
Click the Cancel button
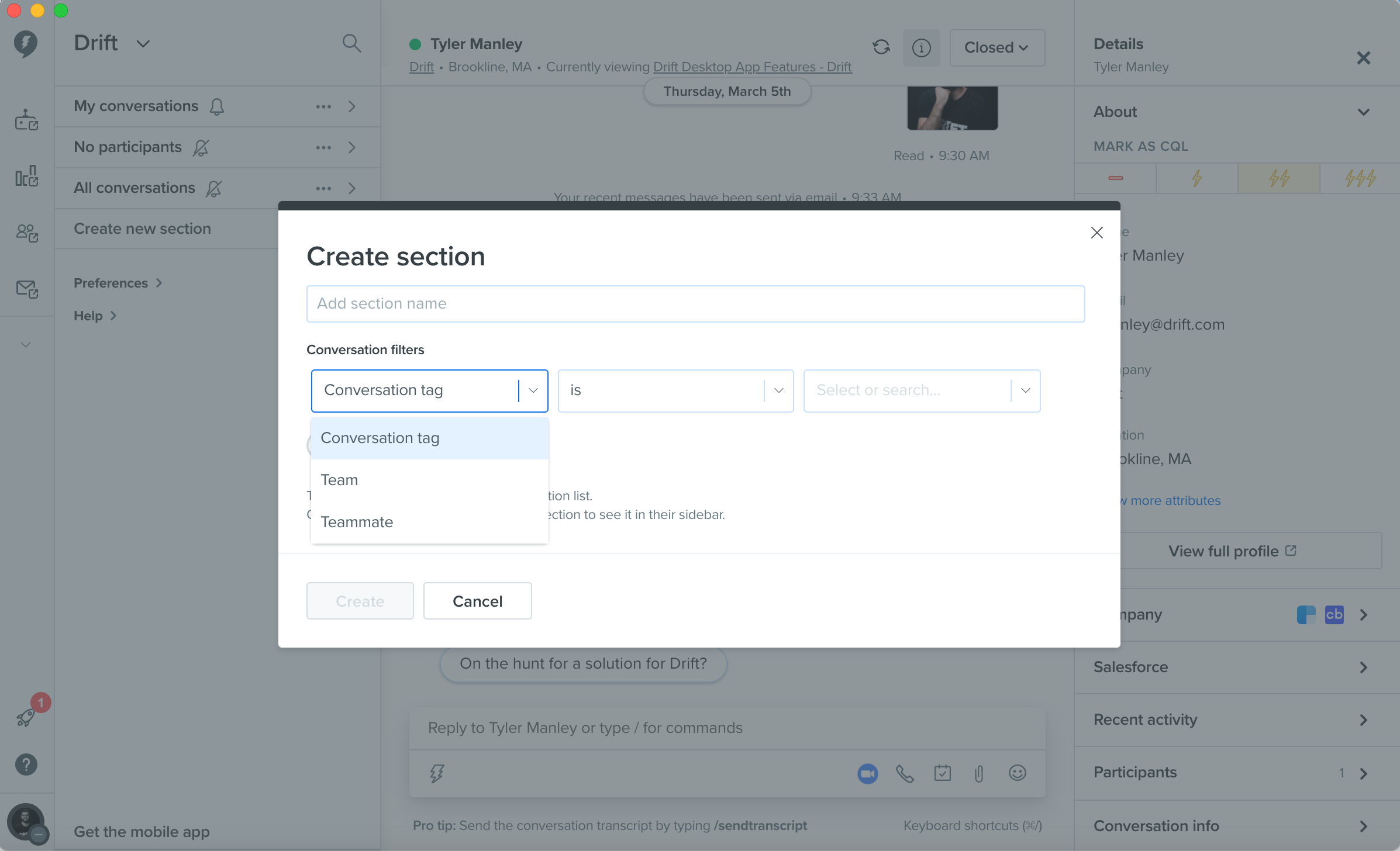point(477,601)
